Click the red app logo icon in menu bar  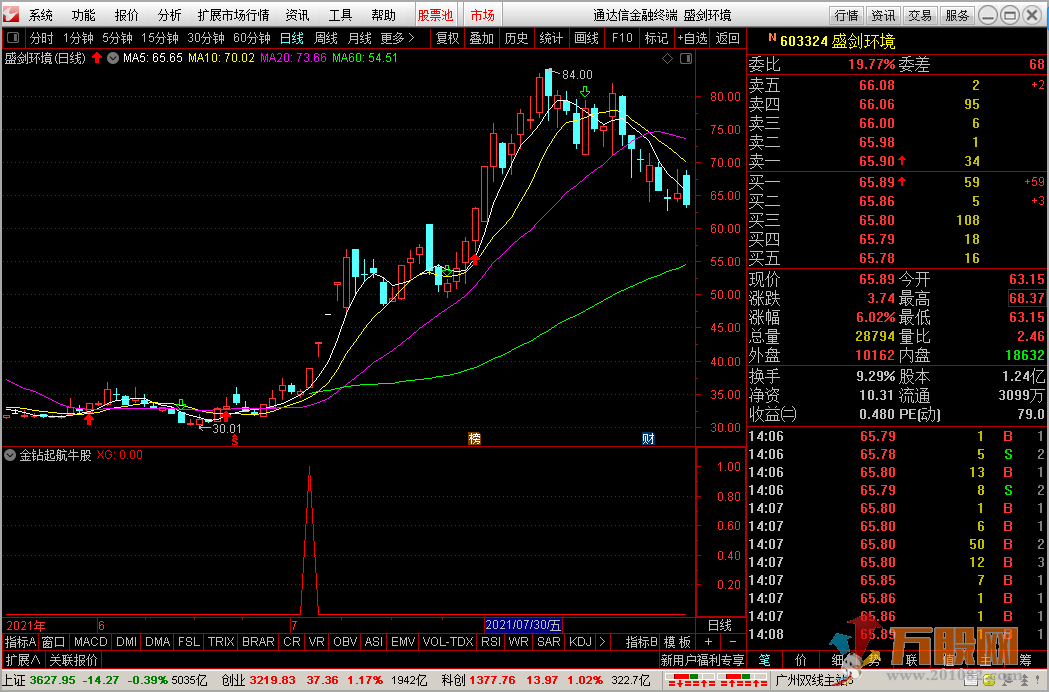(x=11, y=15)
